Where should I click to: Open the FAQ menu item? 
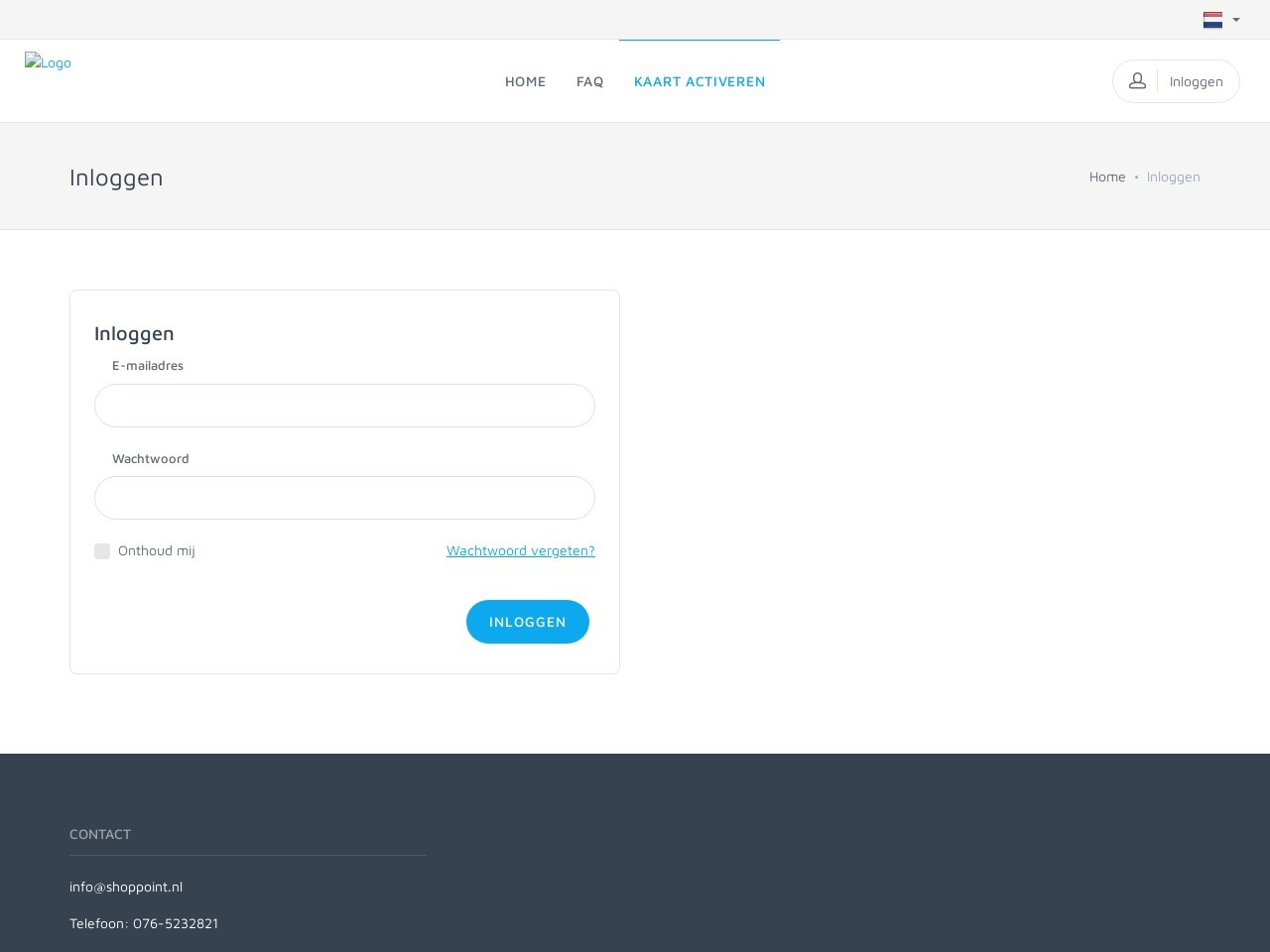click(x=589, y=81)
